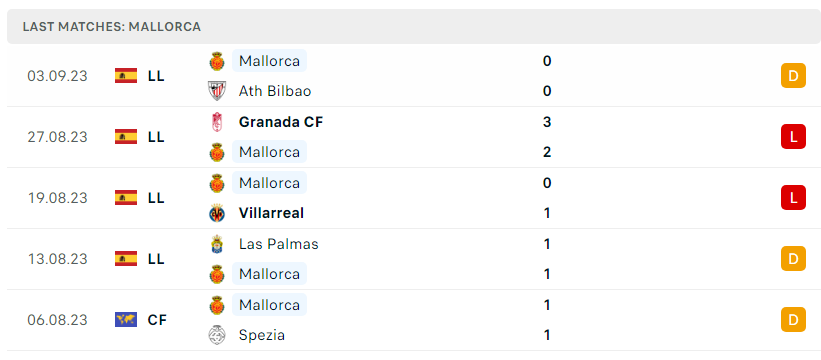Click the Granada CF club crest
The height and width of the screenshot is (360, 821).
(x=217, y=122)
